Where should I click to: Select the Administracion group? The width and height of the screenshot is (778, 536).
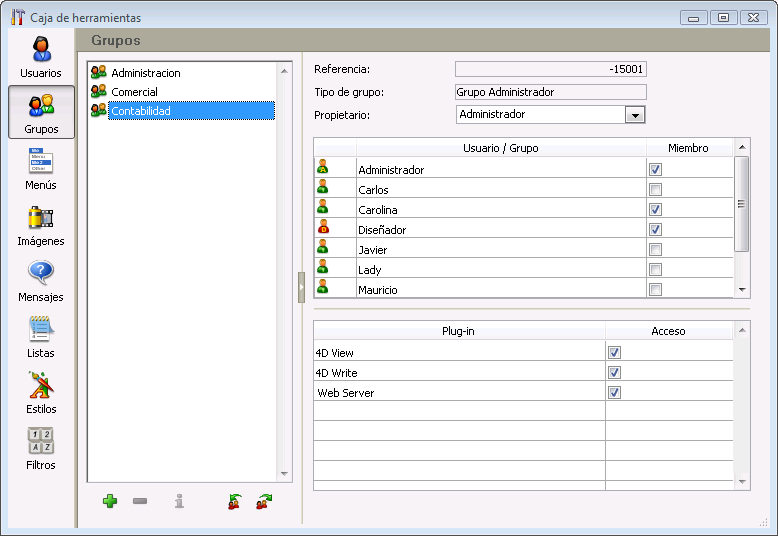coord(145,73)
